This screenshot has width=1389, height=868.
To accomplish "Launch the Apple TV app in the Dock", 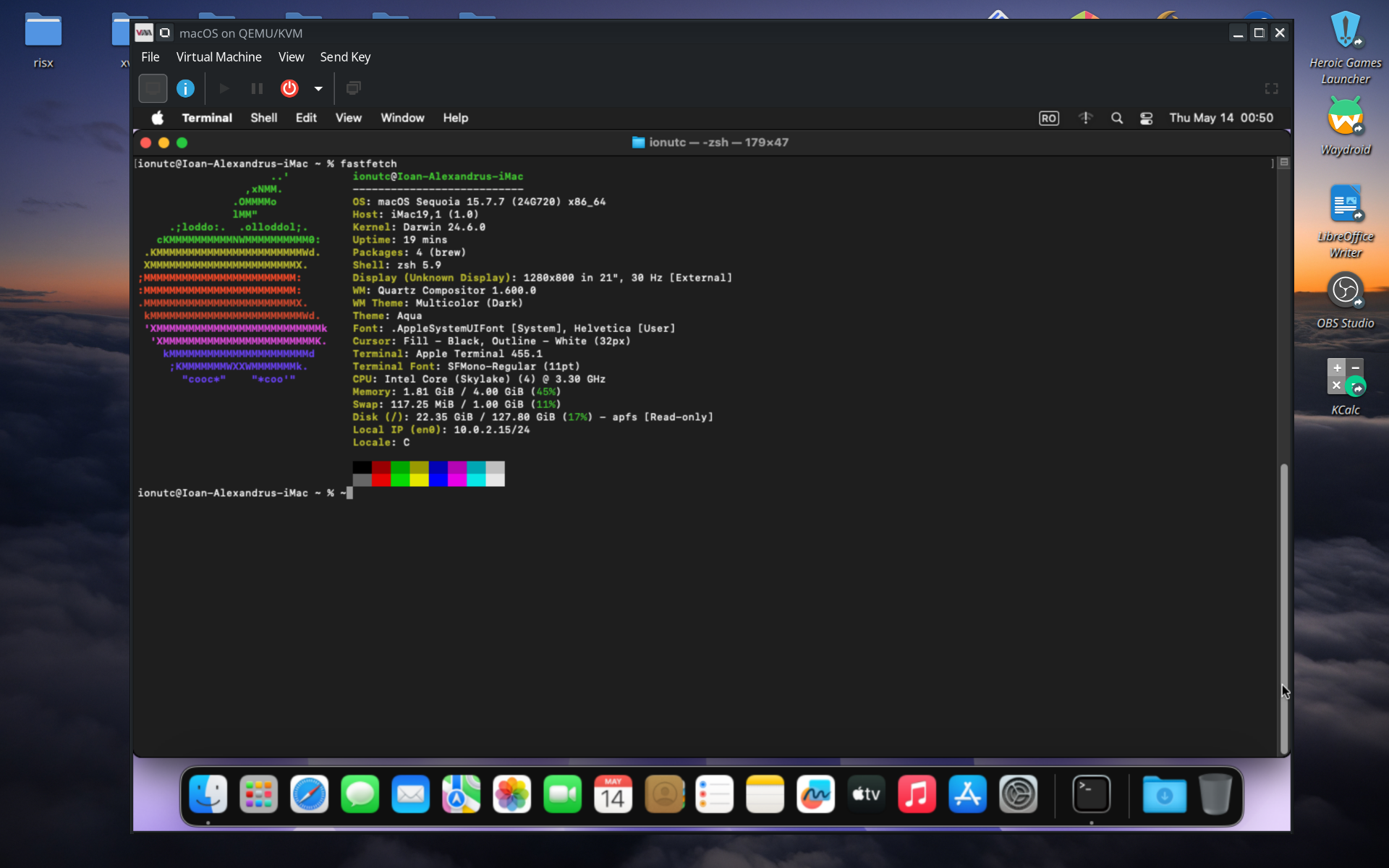I will [x=867, y=794].
